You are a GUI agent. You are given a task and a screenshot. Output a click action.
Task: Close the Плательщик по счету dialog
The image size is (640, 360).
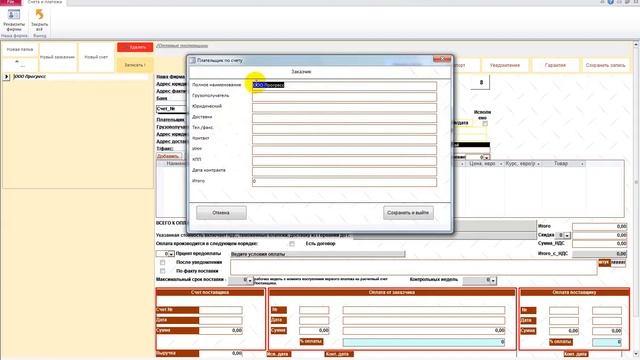click(x=442, y=60)
